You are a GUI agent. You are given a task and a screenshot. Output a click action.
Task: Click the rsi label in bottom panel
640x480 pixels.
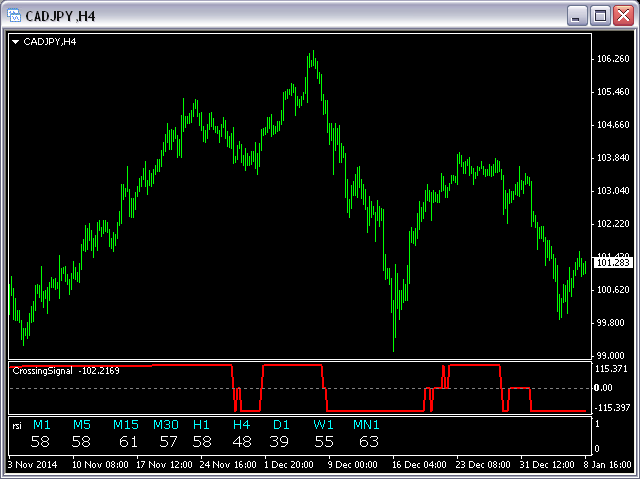tap(17, 426)
